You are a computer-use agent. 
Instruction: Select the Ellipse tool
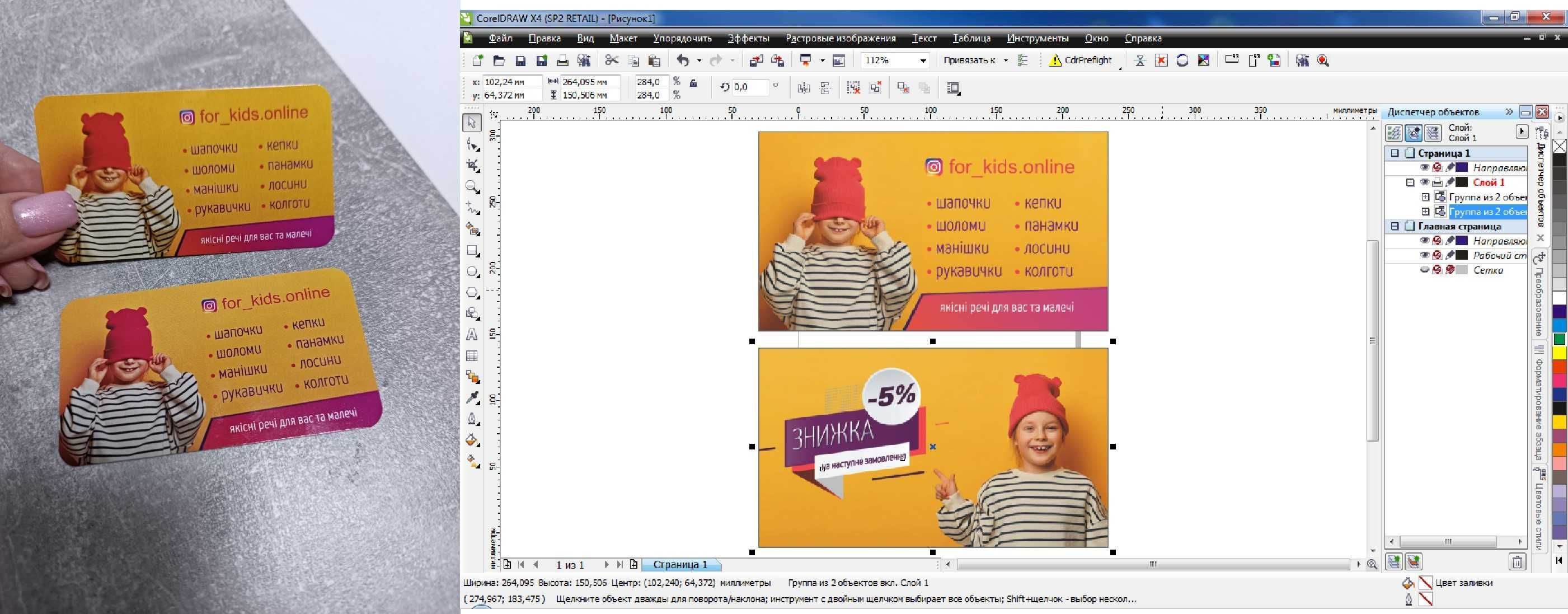coord(472,271)
